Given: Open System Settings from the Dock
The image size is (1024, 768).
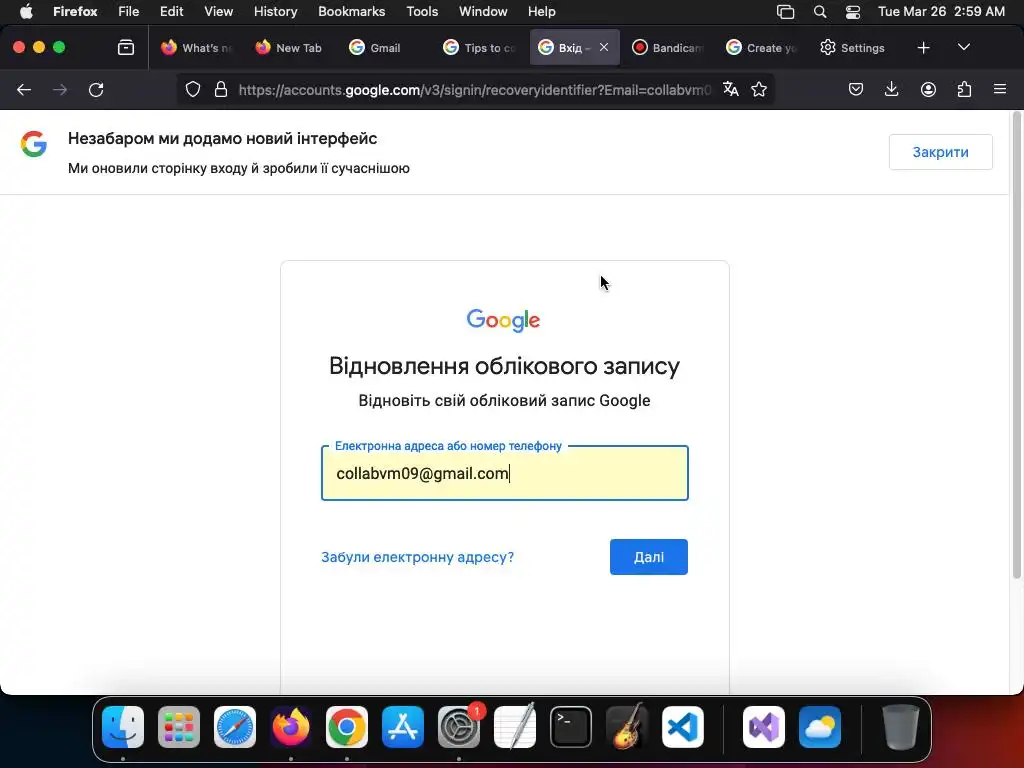Looking at the screenshot, I should (x=458, y=727).
